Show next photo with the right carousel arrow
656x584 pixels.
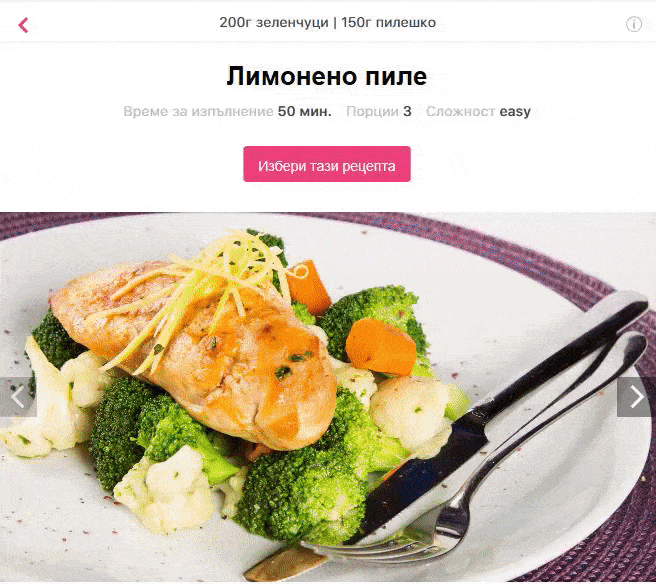coord(636,396)
